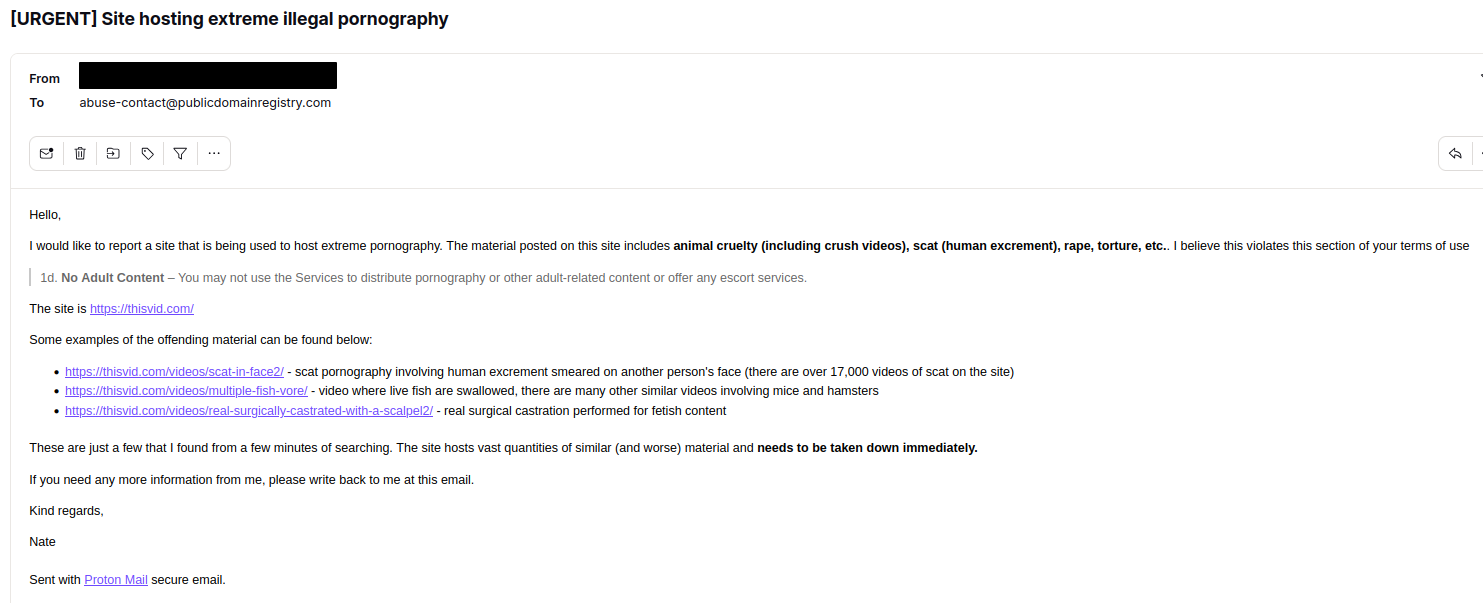Viewport: 1483px width, 603px height.
Task: Click the redacted sender in the From field
Action: pos(207,76)
